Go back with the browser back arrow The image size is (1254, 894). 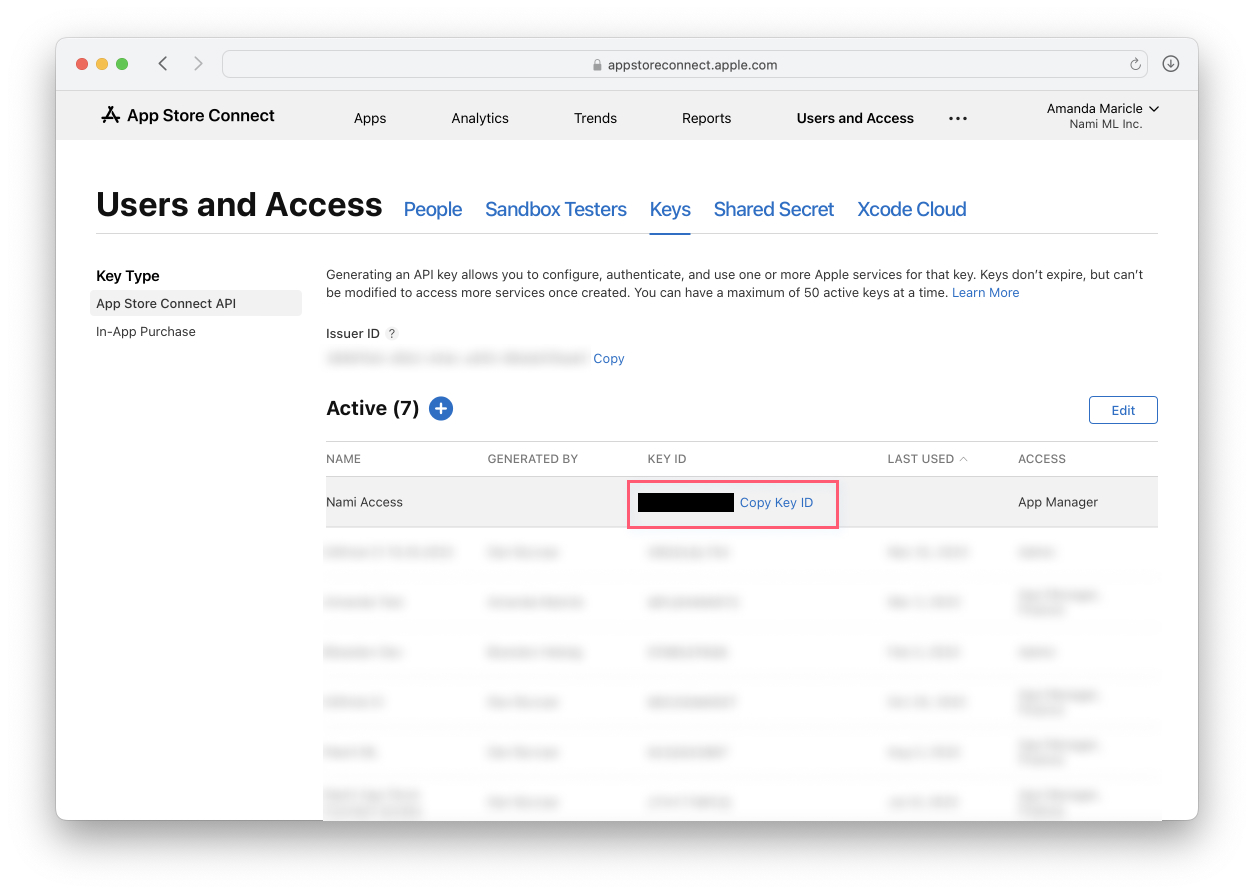pyautogui.click(x=163, y=64)
